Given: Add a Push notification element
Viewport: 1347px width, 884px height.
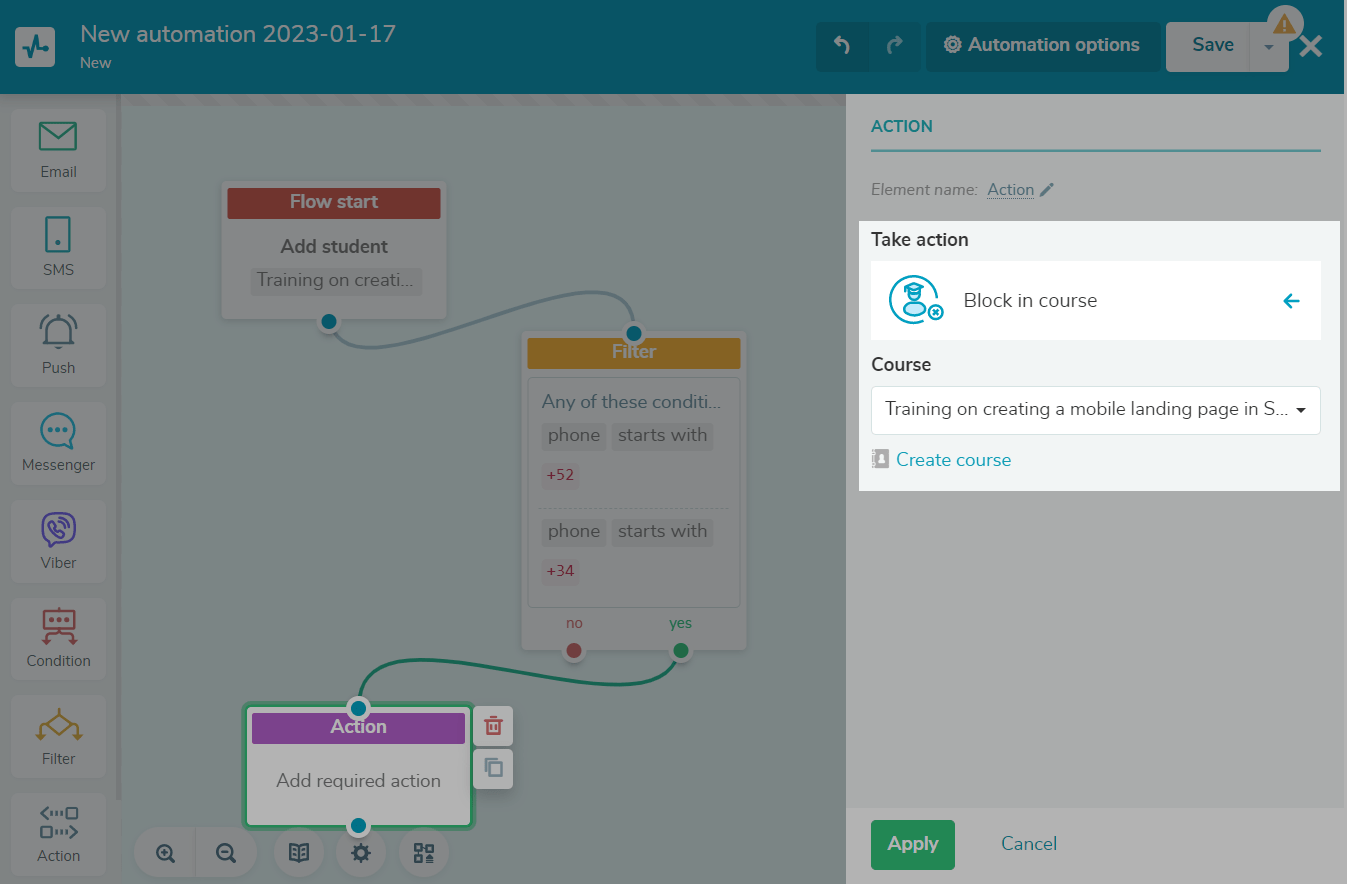Looking at the screenshot, I should pyautogui.click(x=58, y=345).
